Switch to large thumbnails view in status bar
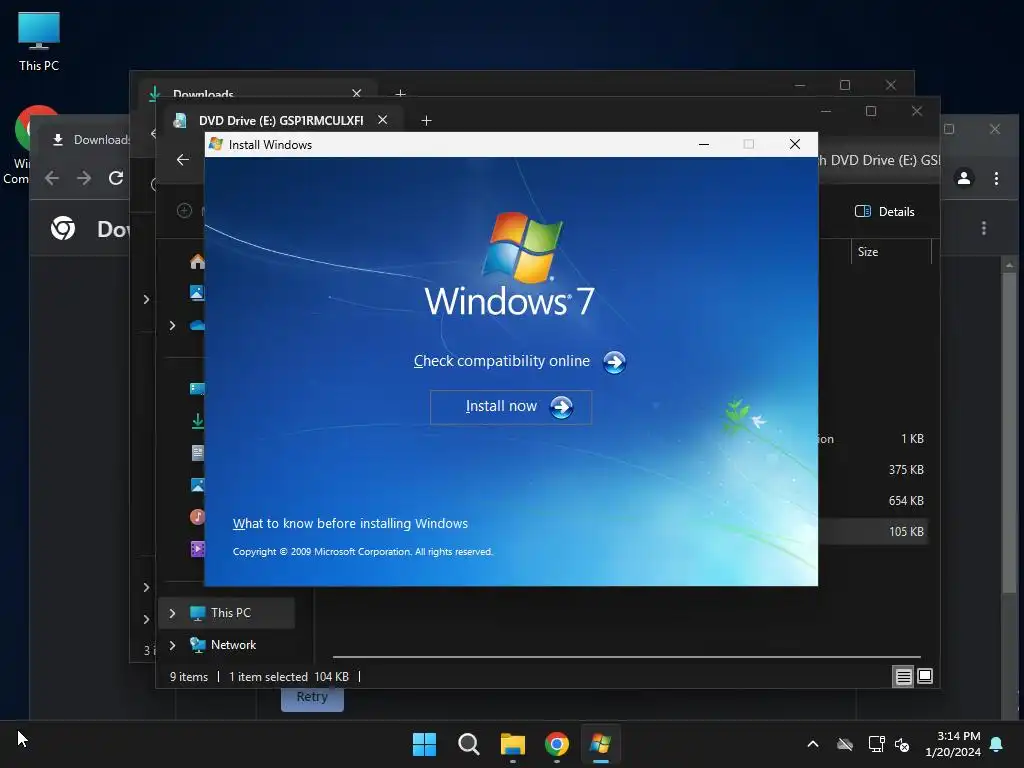The width and height of the screenshot is (1024, 768). [x=925, y=676]
